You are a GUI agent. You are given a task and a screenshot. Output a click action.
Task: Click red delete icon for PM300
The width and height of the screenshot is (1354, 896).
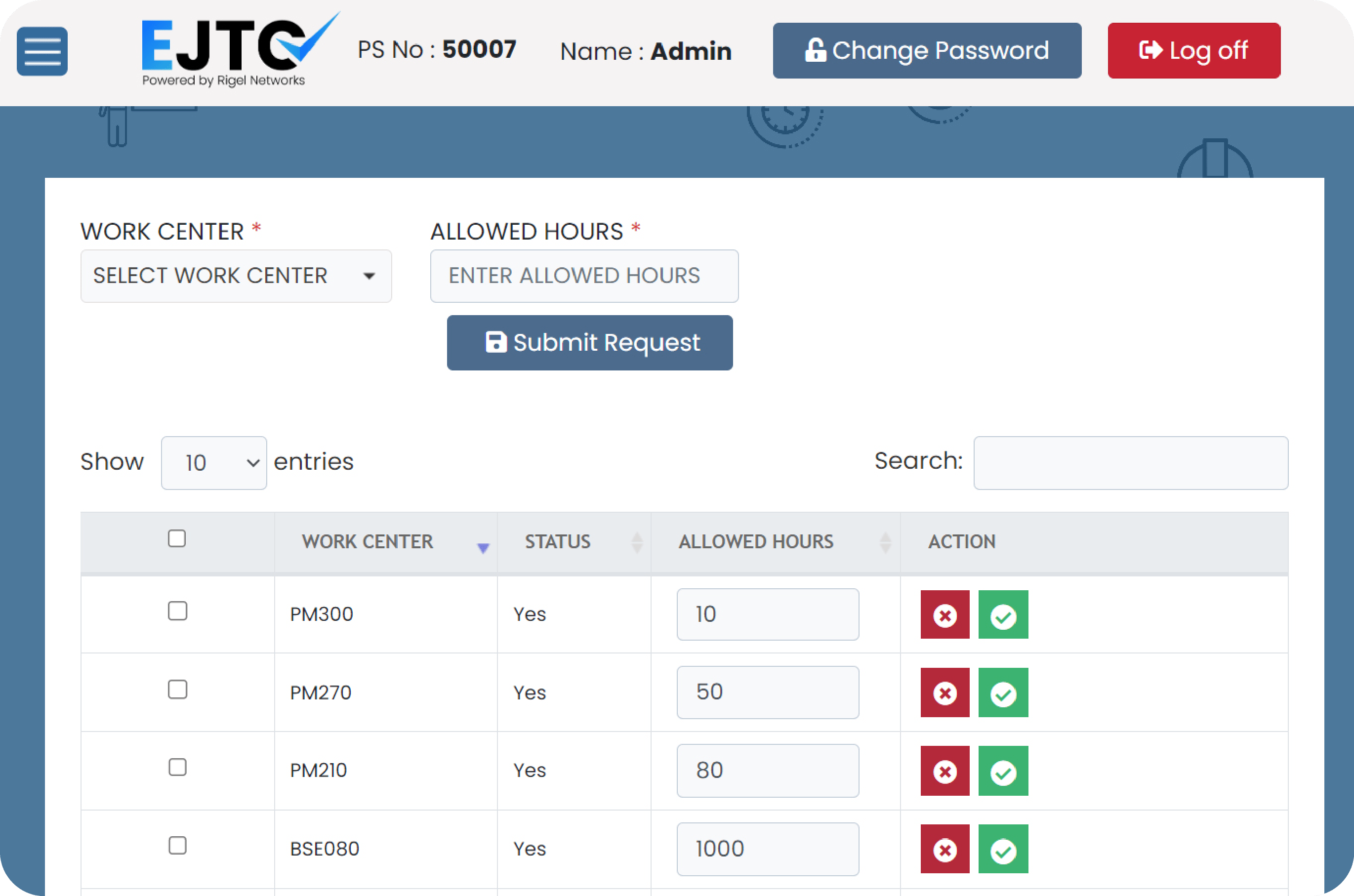(x=945, y=615)
